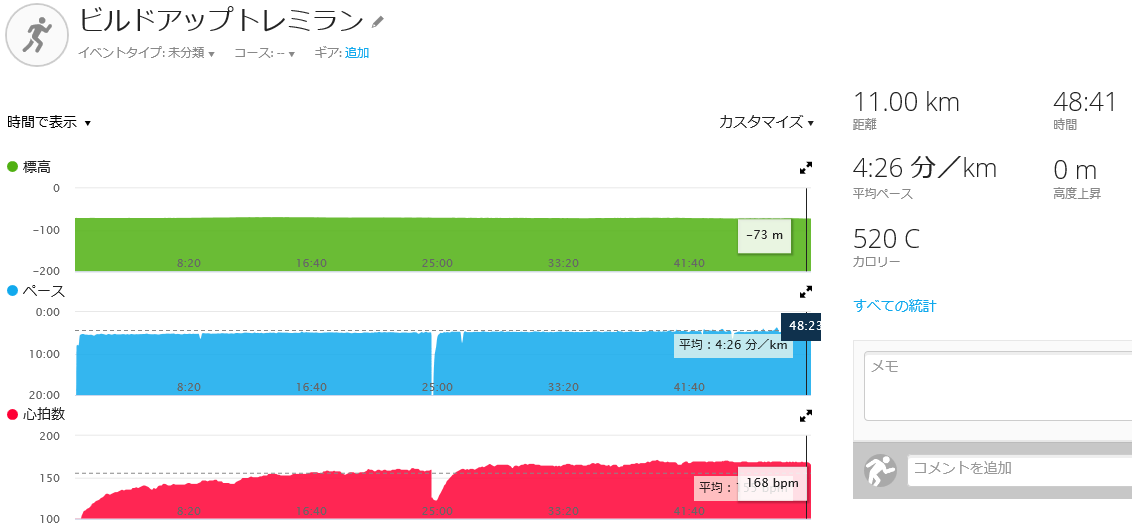Toggle the red 心拍数 legend dot
The image size is (1132, 530).
tap(12, 415)
